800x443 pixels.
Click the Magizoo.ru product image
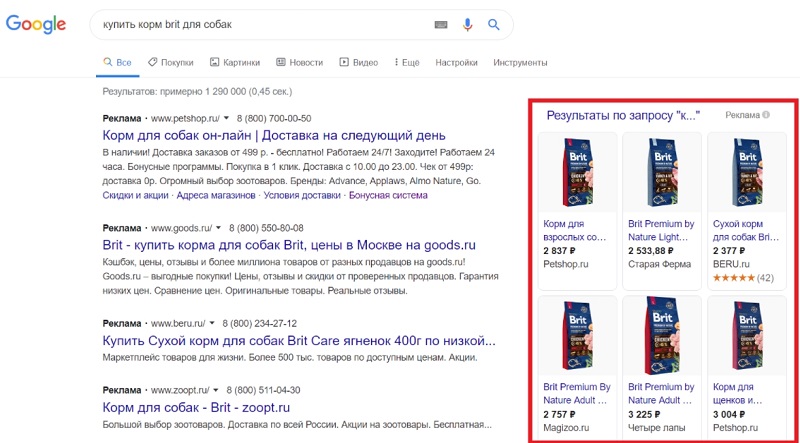click(x=578, y=335)
